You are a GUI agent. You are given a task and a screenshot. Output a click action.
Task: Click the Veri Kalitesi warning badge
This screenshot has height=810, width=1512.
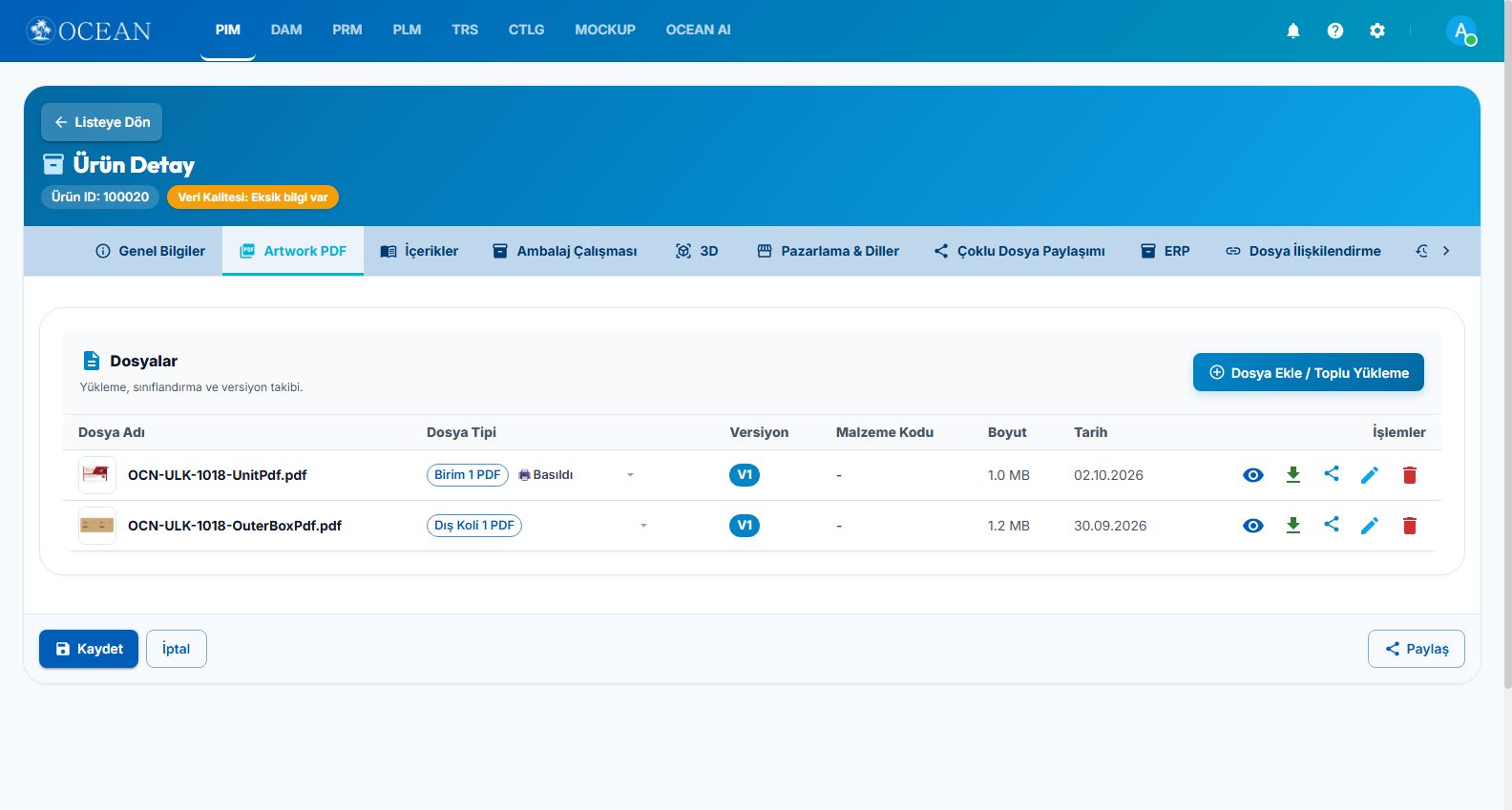pos(253,197)
